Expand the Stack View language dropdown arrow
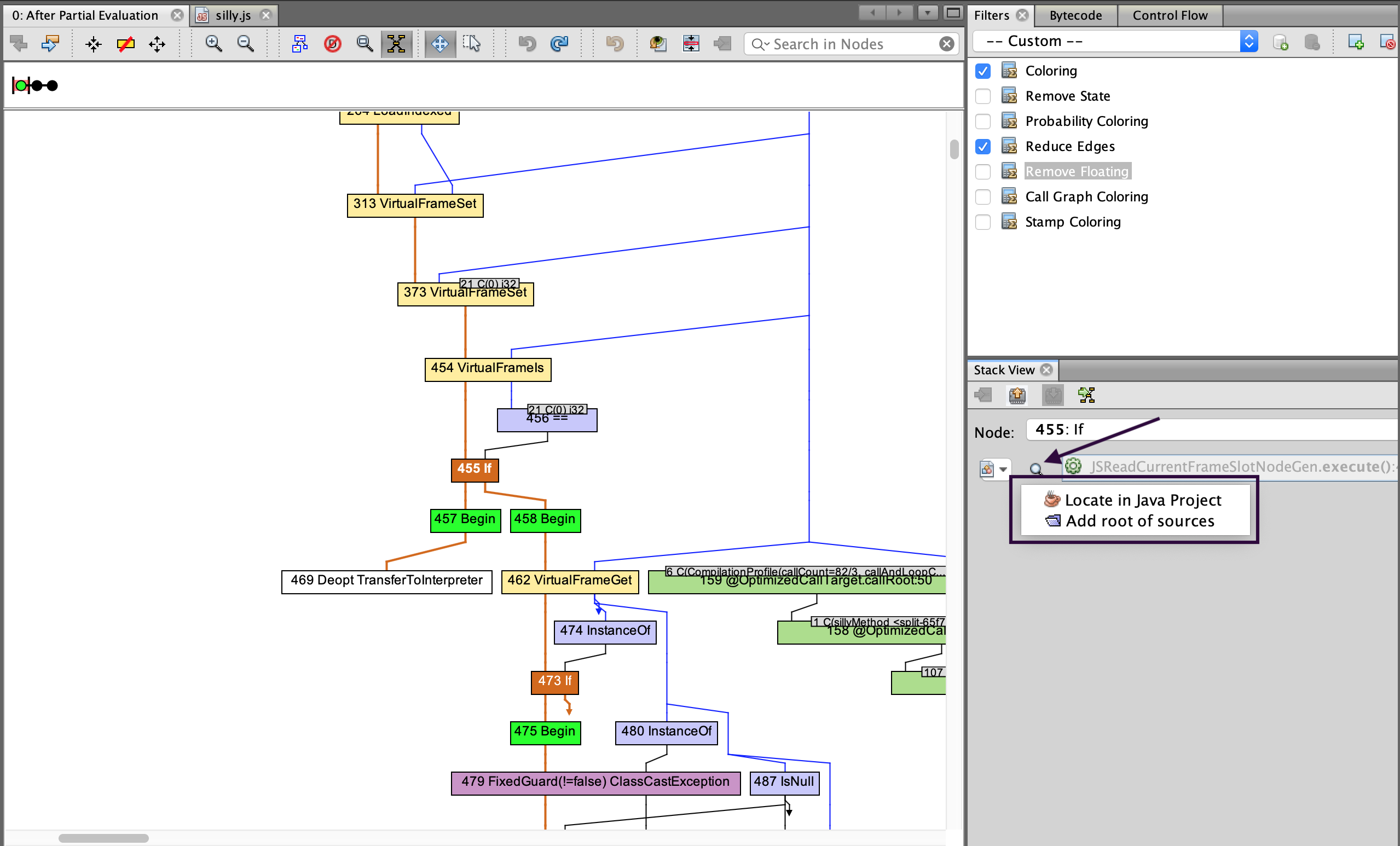 pyautogui.click(x=1003, y=470)
